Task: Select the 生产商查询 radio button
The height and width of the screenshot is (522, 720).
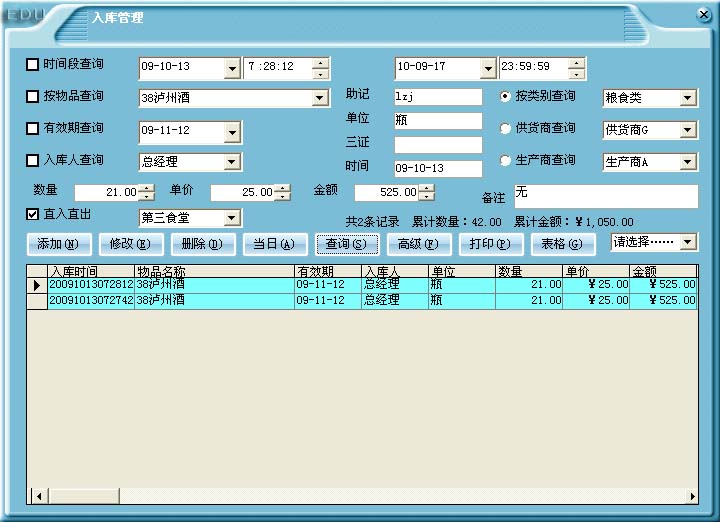Action: 505,161
